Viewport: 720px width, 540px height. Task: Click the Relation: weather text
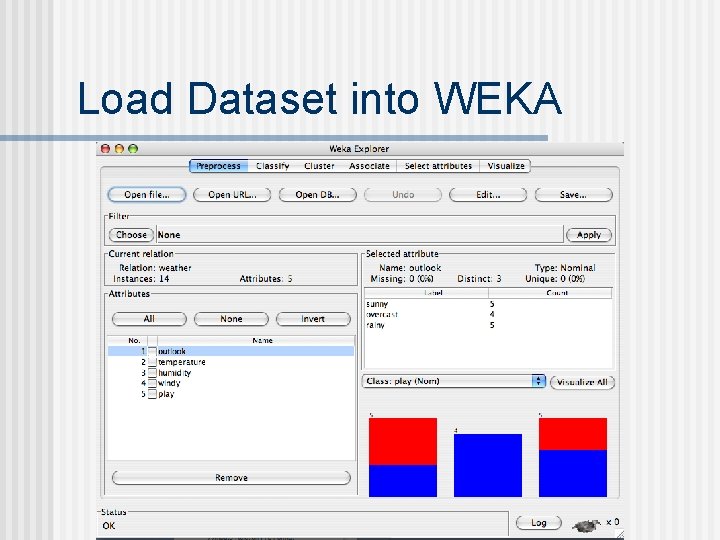point(155,268)
